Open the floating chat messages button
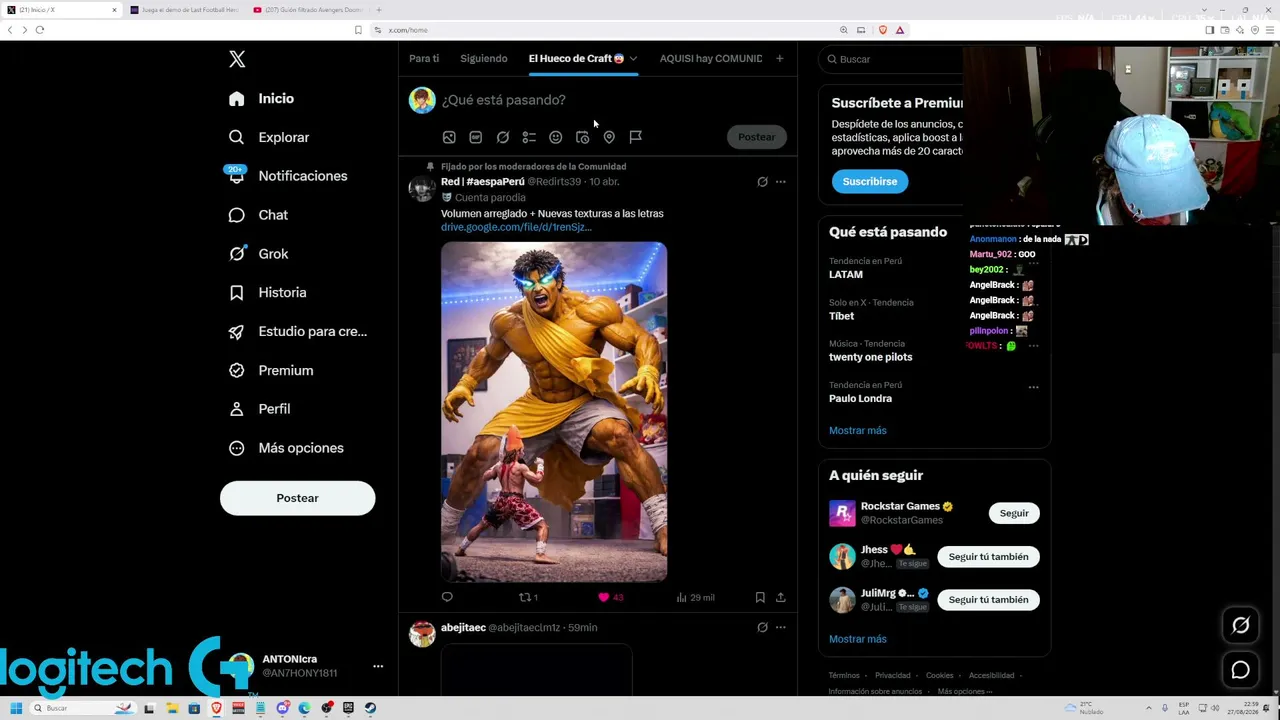 pyautogui.click(x=1240, y=671)
